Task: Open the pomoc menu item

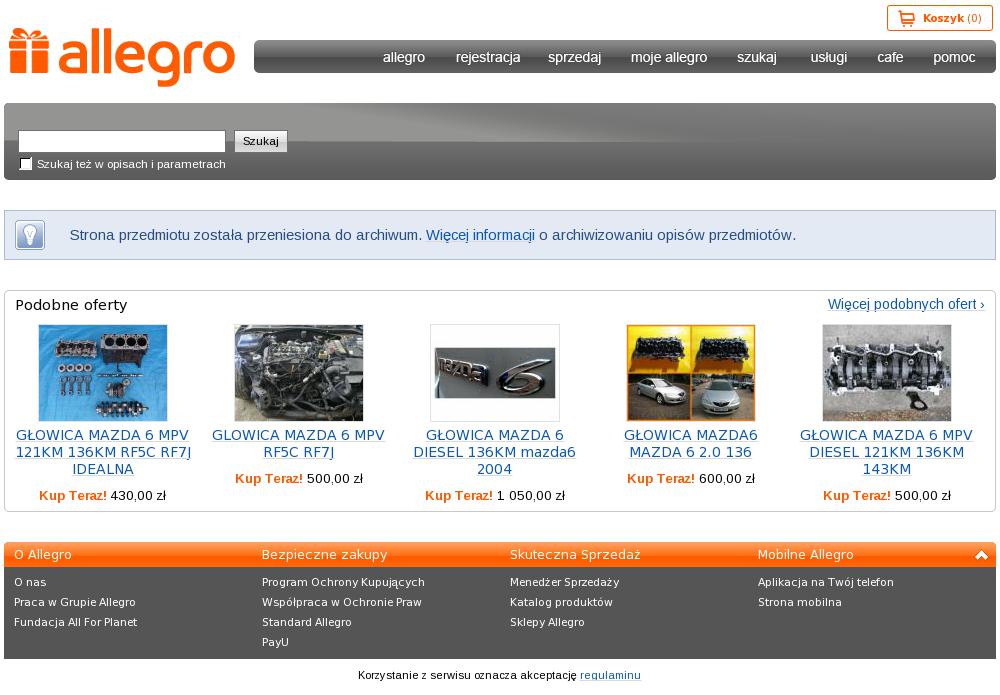Action: [x=953, y=57]
